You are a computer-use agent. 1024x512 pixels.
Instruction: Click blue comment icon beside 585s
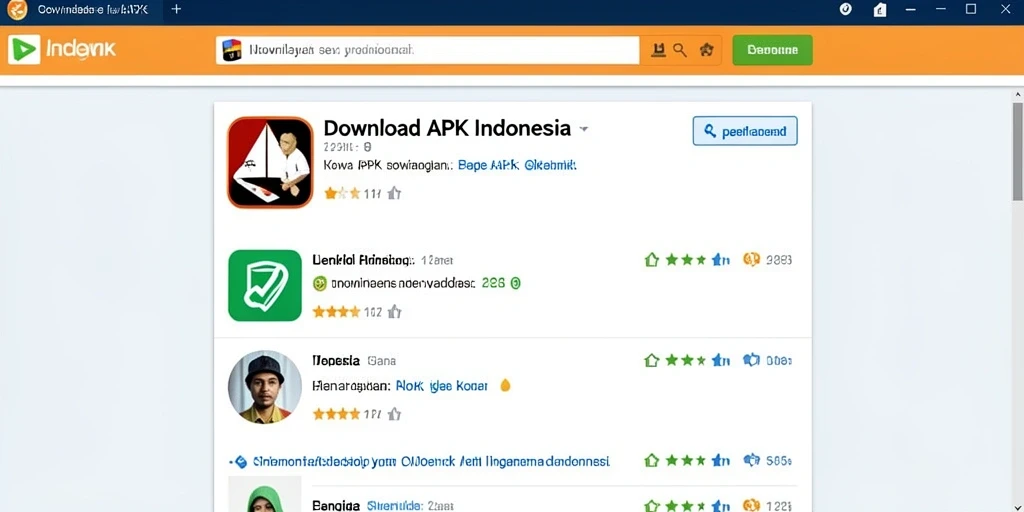click(752, 461)
